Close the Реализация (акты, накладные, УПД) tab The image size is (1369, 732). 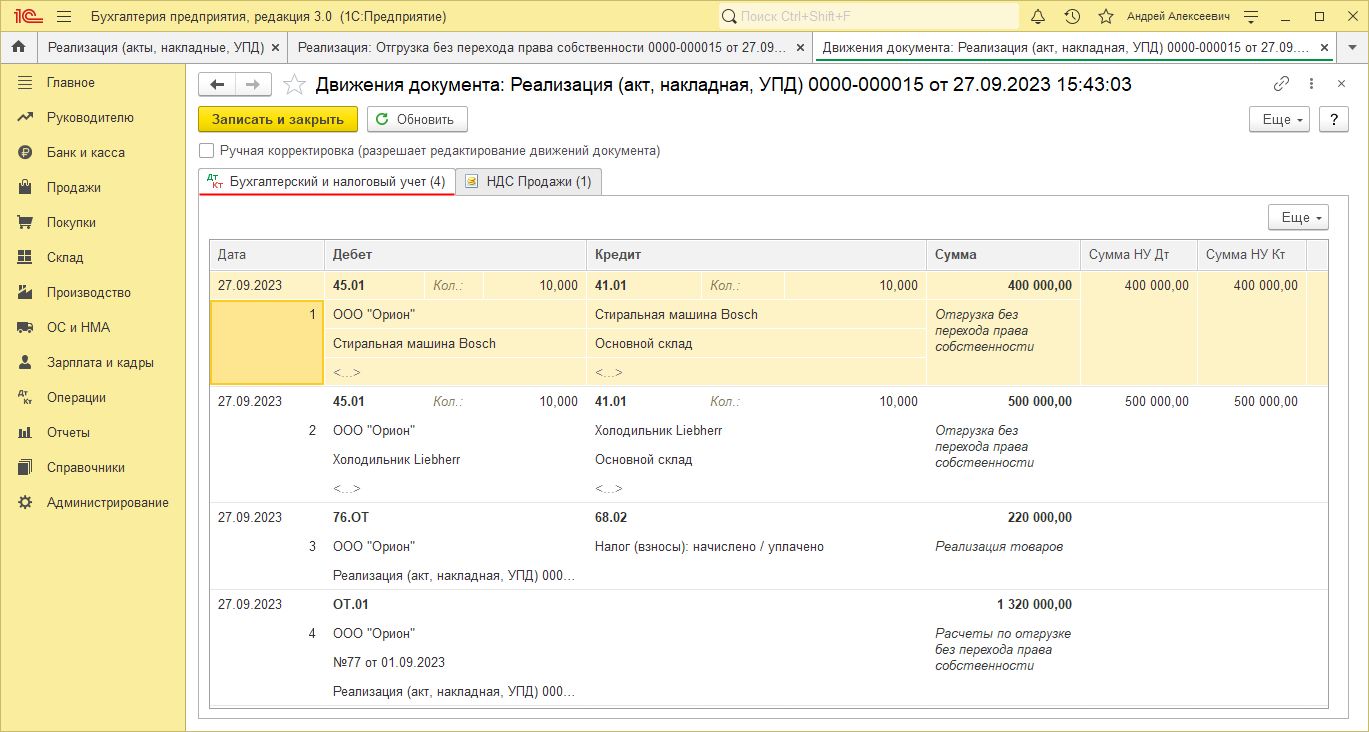tap(275, 47)
